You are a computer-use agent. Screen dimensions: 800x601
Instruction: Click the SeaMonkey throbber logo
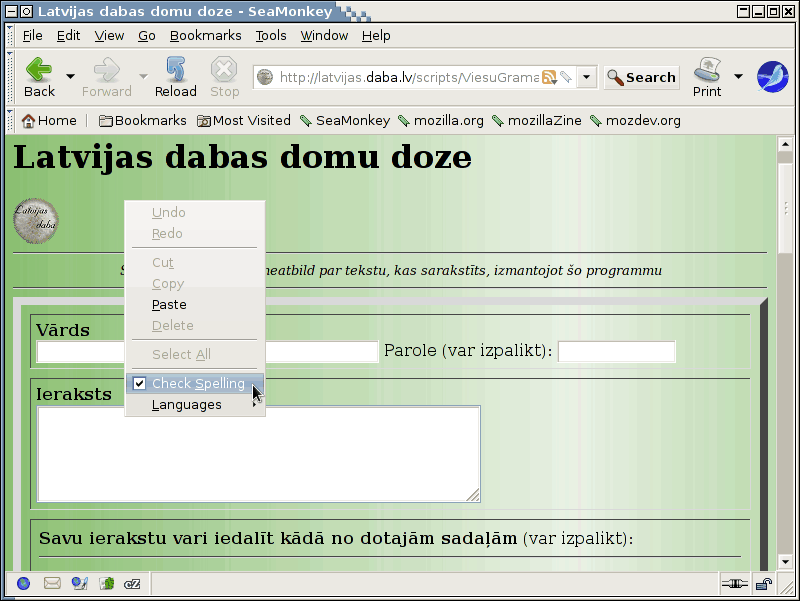tap(772, 77)
